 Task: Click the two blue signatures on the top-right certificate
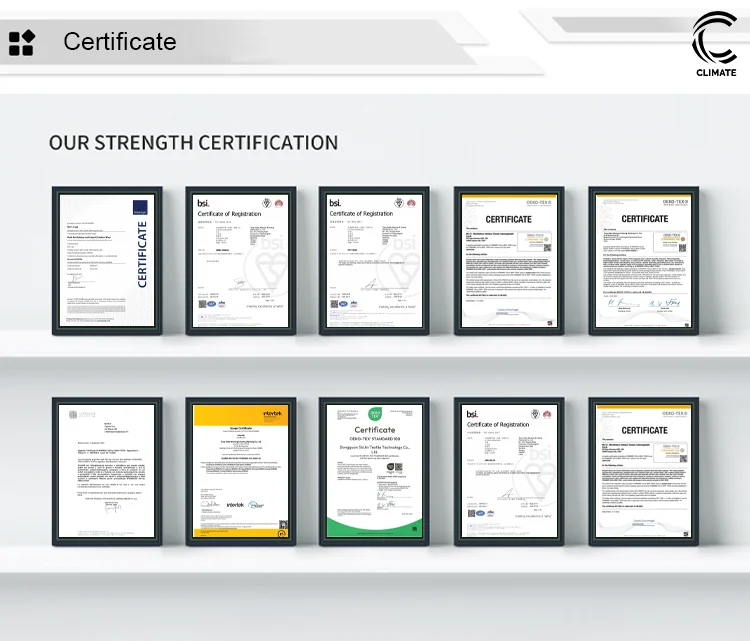click(x=644, y=303)
